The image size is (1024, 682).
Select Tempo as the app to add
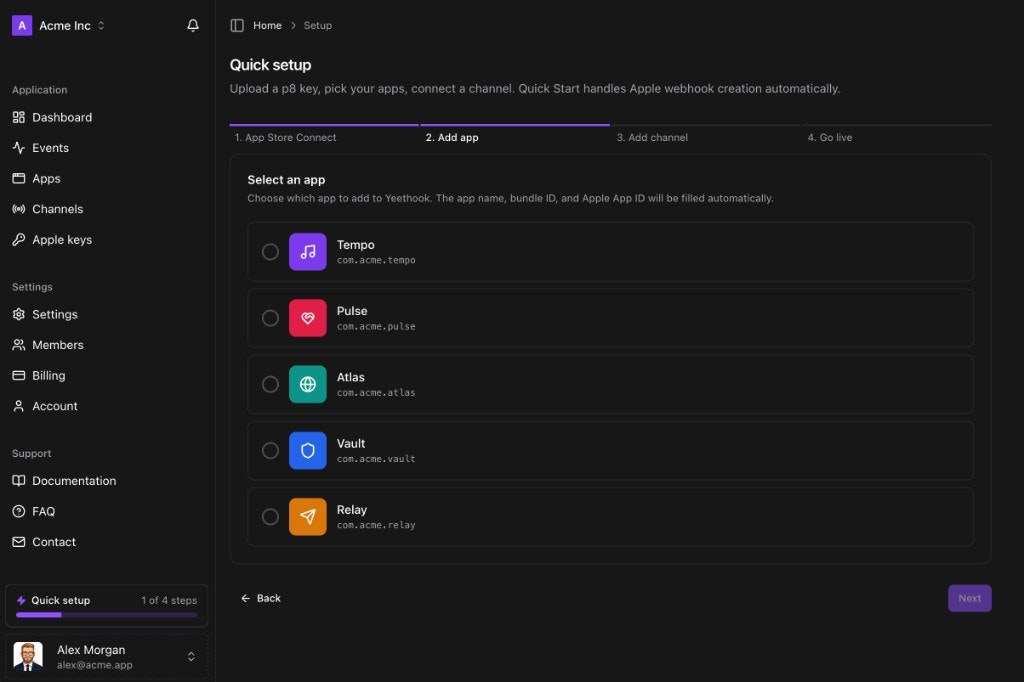point(270,252)
